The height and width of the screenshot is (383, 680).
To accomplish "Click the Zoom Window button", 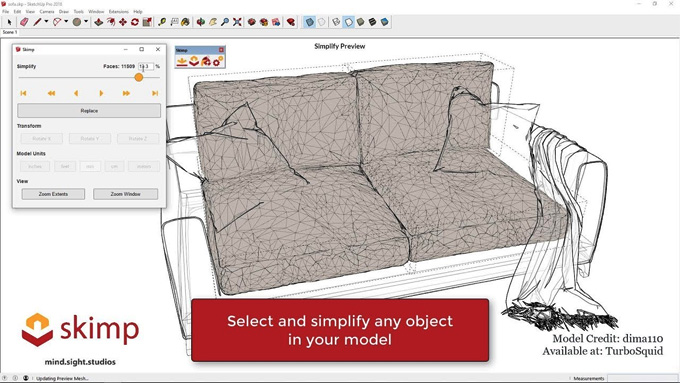I will (125, 194).
